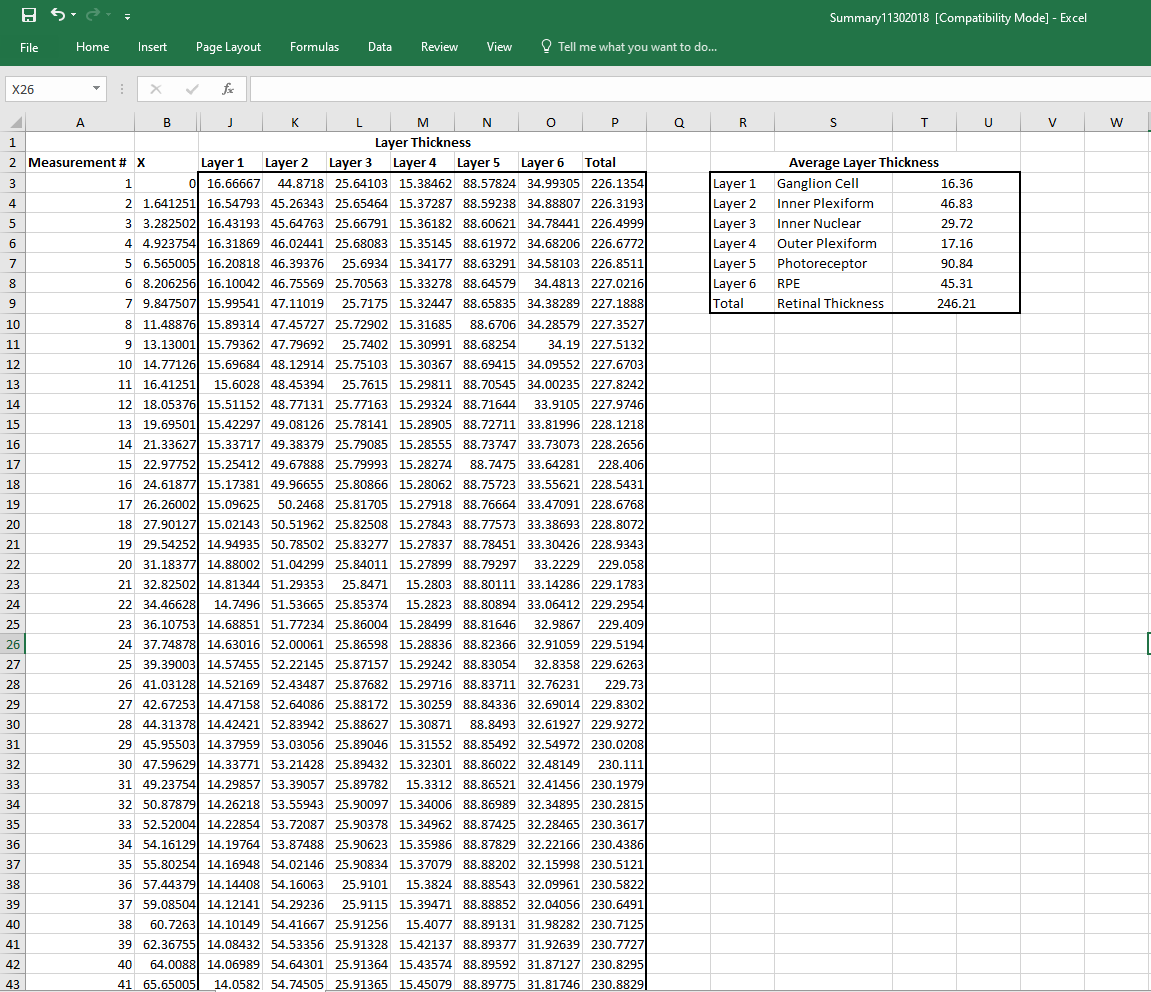Click the formula bar Enter checkmark icon
Image resolution: width=1151 pixels, height=992 pixels.
pos(192,89)
